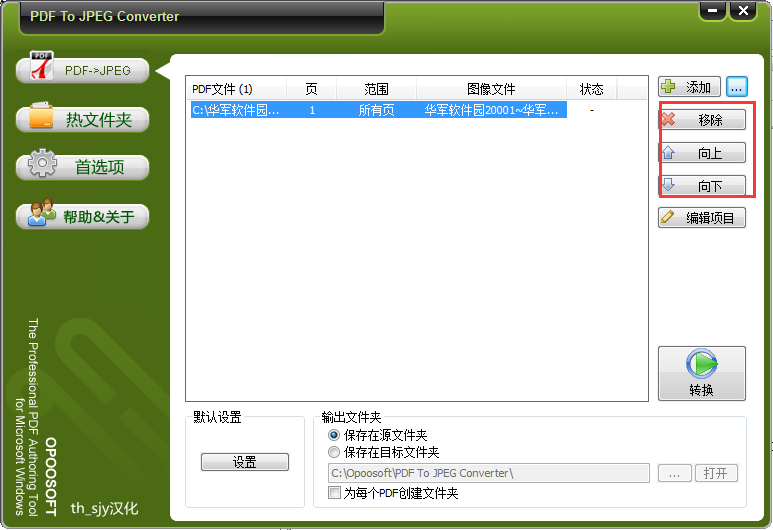Open the 帮助&关于 help and about tab
The width and height of the screenshot is (773, 530).
(82, 216)
